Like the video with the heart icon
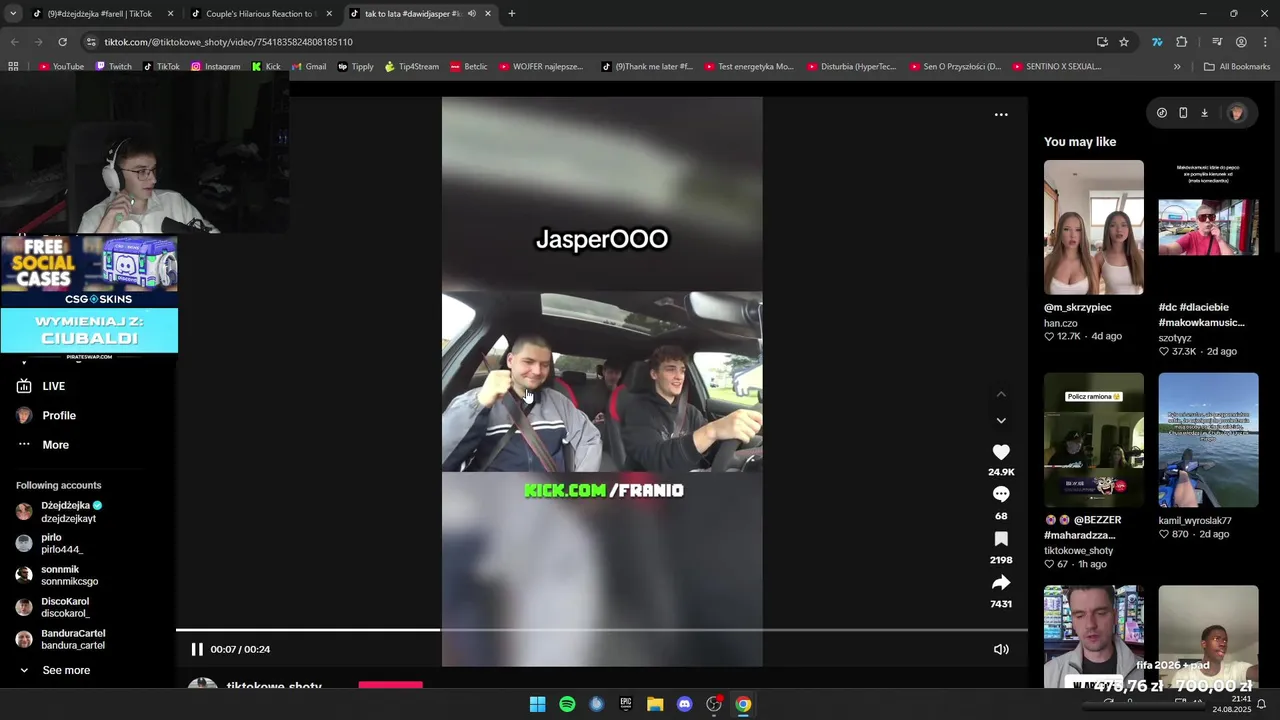Viewport: 1280px width, 720px height. [1001, 452]
